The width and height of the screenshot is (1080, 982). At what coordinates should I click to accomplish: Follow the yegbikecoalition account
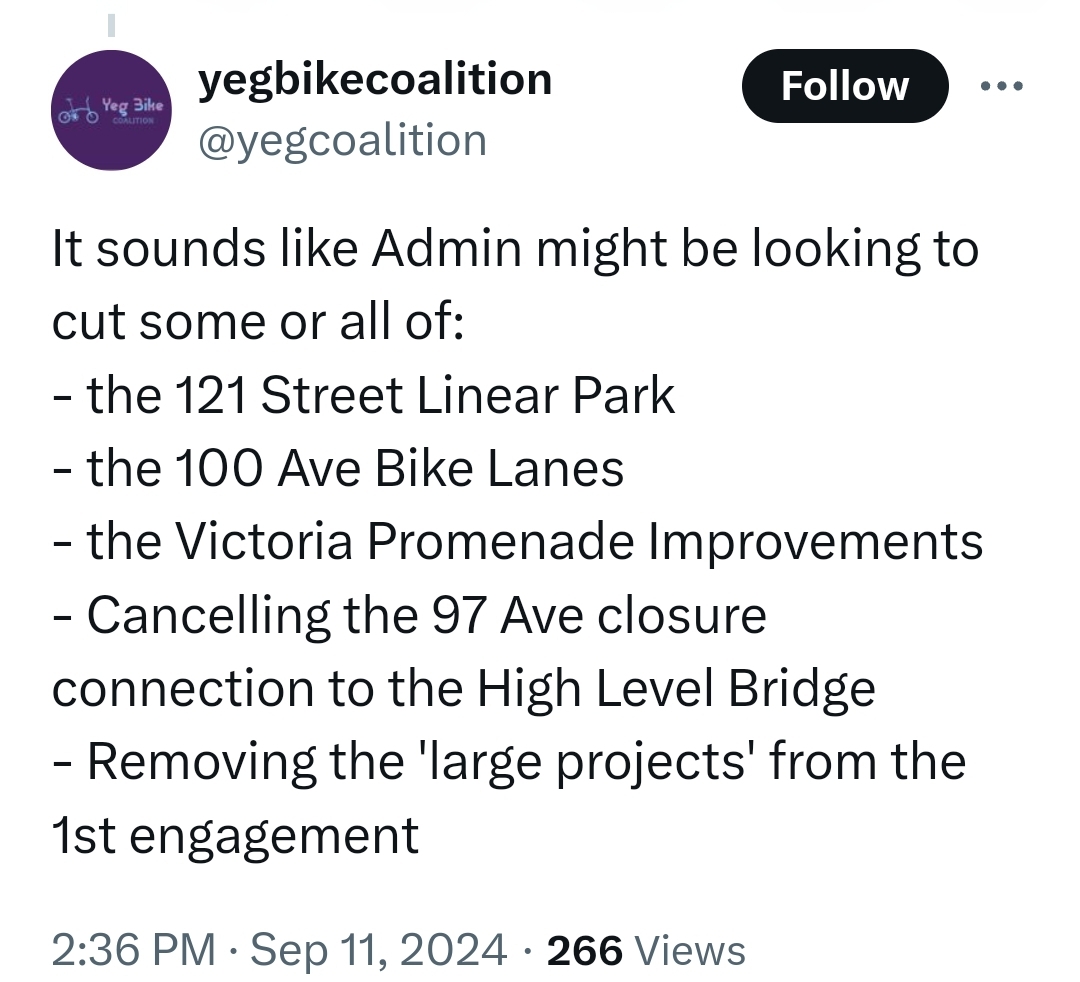pos(844,86)
